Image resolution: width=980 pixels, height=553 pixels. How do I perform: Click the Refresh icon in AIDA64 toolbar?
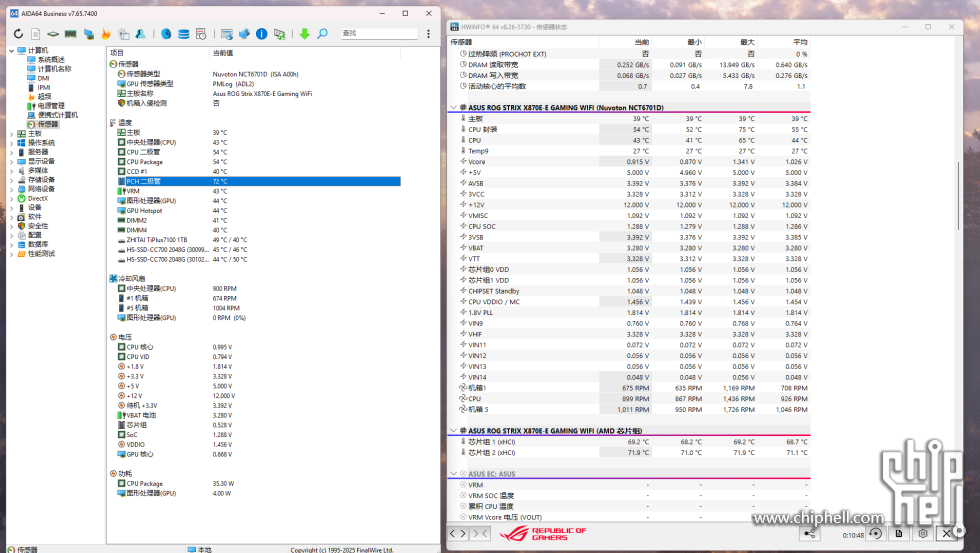[18, 34]
